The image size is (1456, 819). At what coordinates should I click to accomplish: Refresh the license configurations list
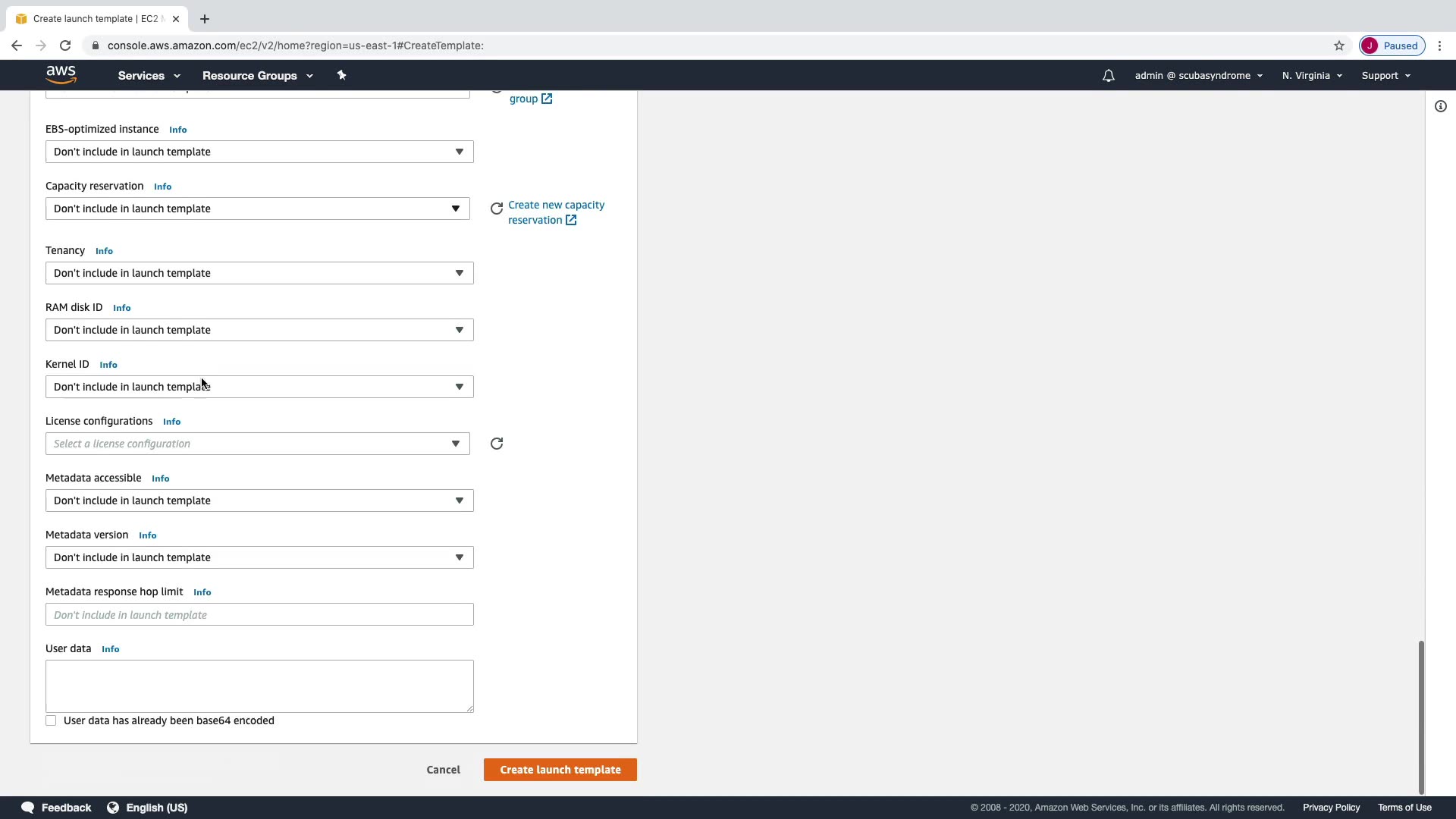497,444
